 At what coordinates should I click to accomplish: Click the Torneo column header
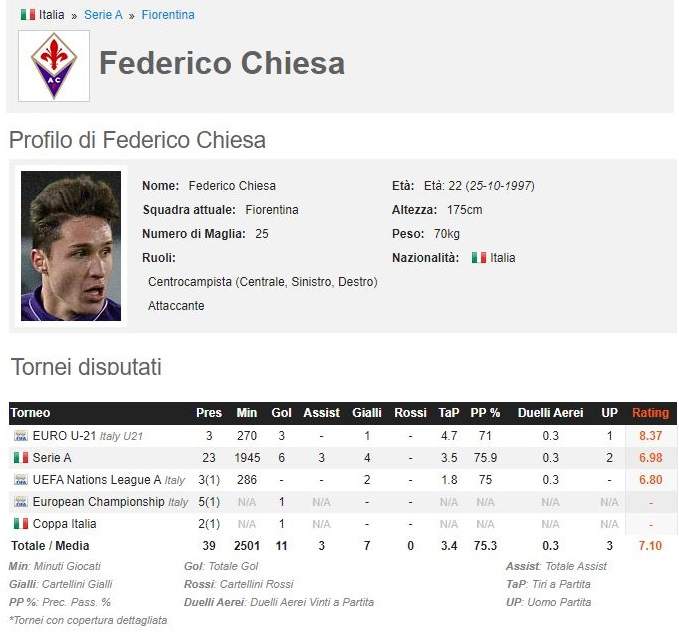pyautogui.click(x=30, y=413)
